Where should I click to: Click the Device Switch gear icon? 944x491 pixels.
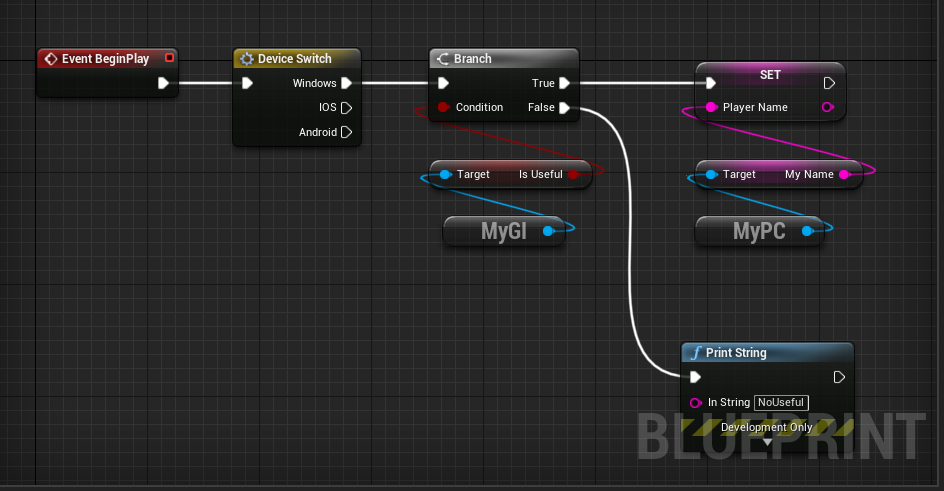[x=247, y=59]
